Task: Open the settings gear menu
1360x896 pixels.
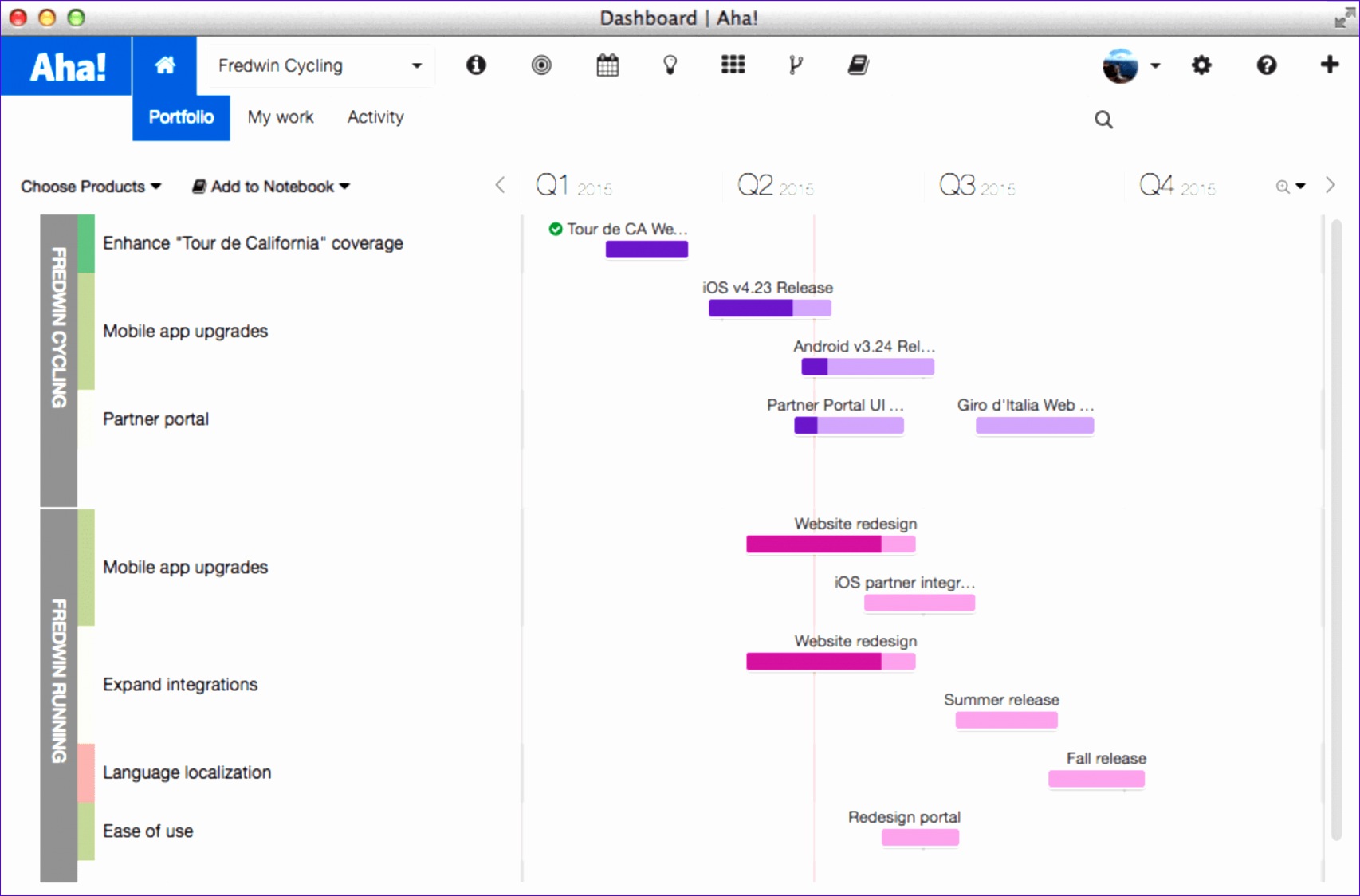Action: pyautogui.click(x=1201, y=65)
